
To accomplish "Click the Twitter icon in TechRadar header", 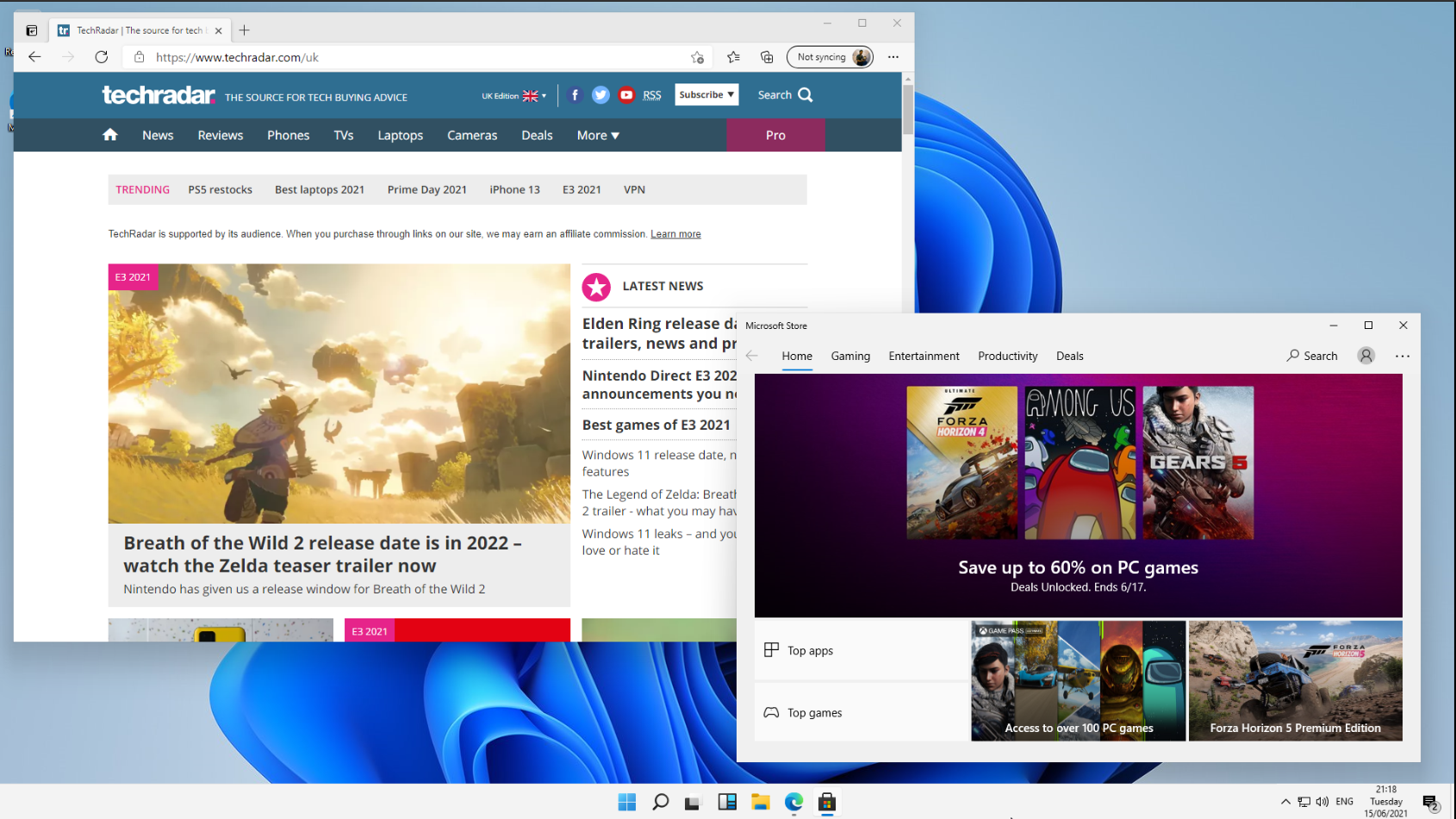I will pyautogui.click(x=600, y=95).
